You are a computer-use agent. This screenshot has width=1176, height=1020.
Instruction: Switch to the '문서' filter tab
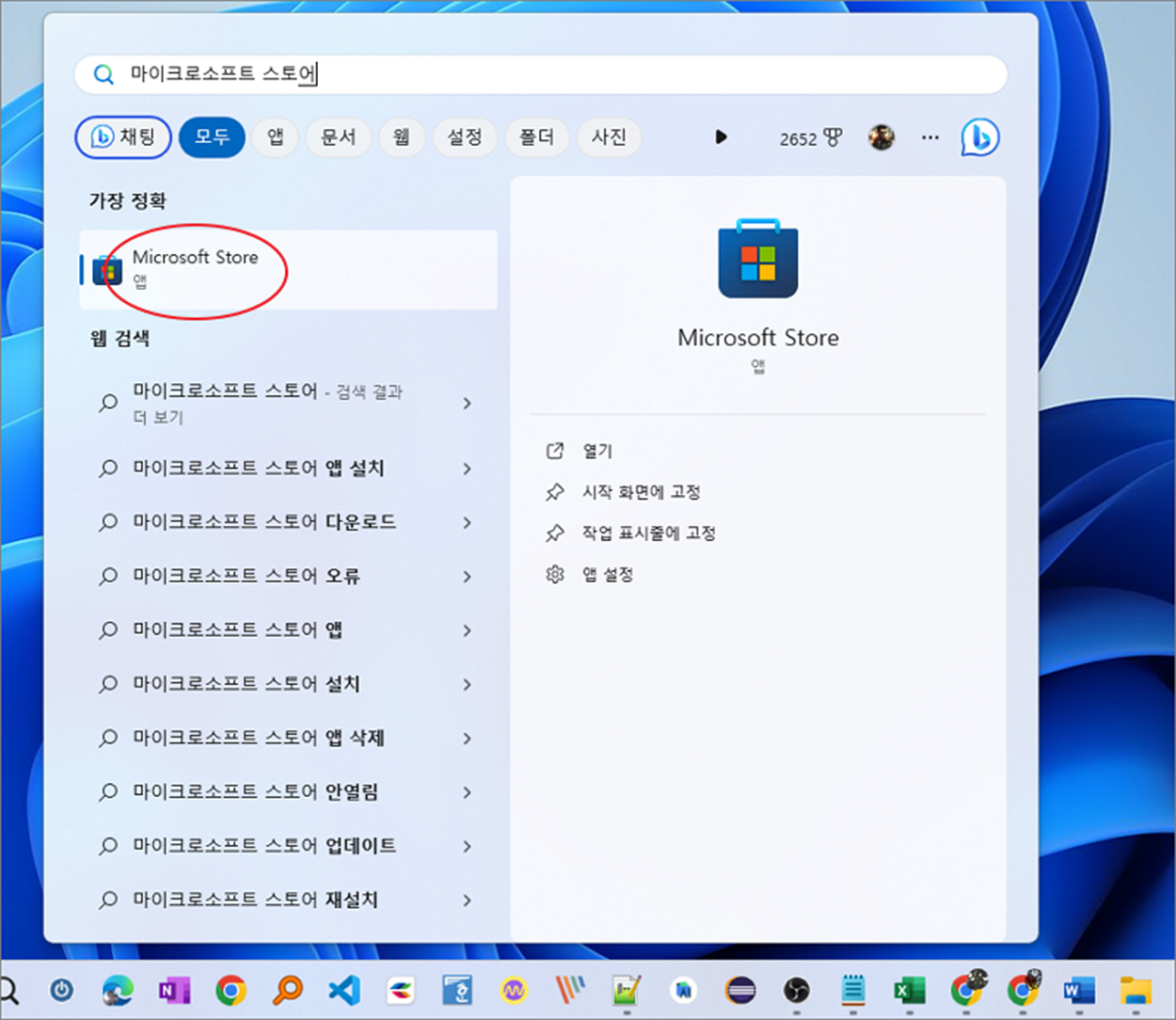tap(339, 137)
